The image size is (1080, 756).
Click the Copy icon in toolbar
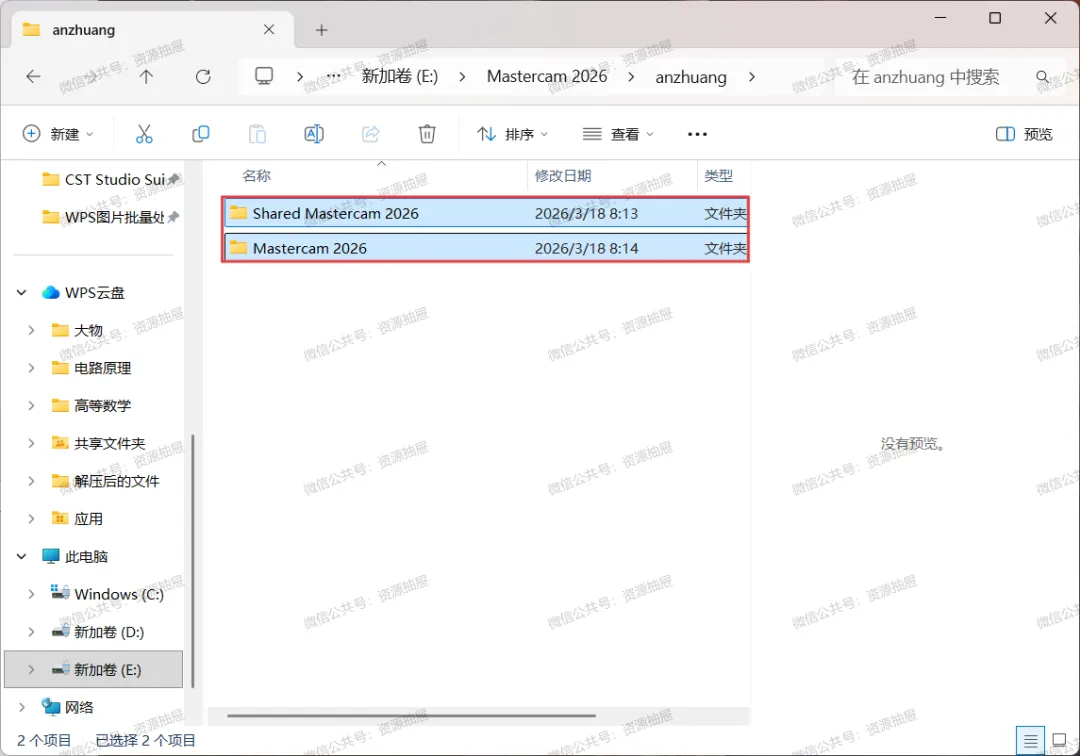point(200,134)
